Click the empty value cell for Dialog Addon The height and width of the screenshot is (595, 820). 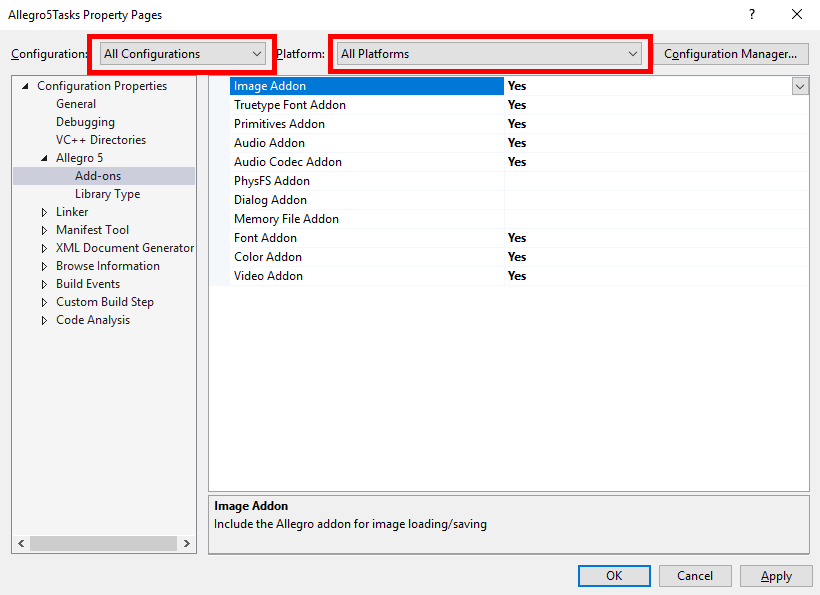tap(656, 200)
